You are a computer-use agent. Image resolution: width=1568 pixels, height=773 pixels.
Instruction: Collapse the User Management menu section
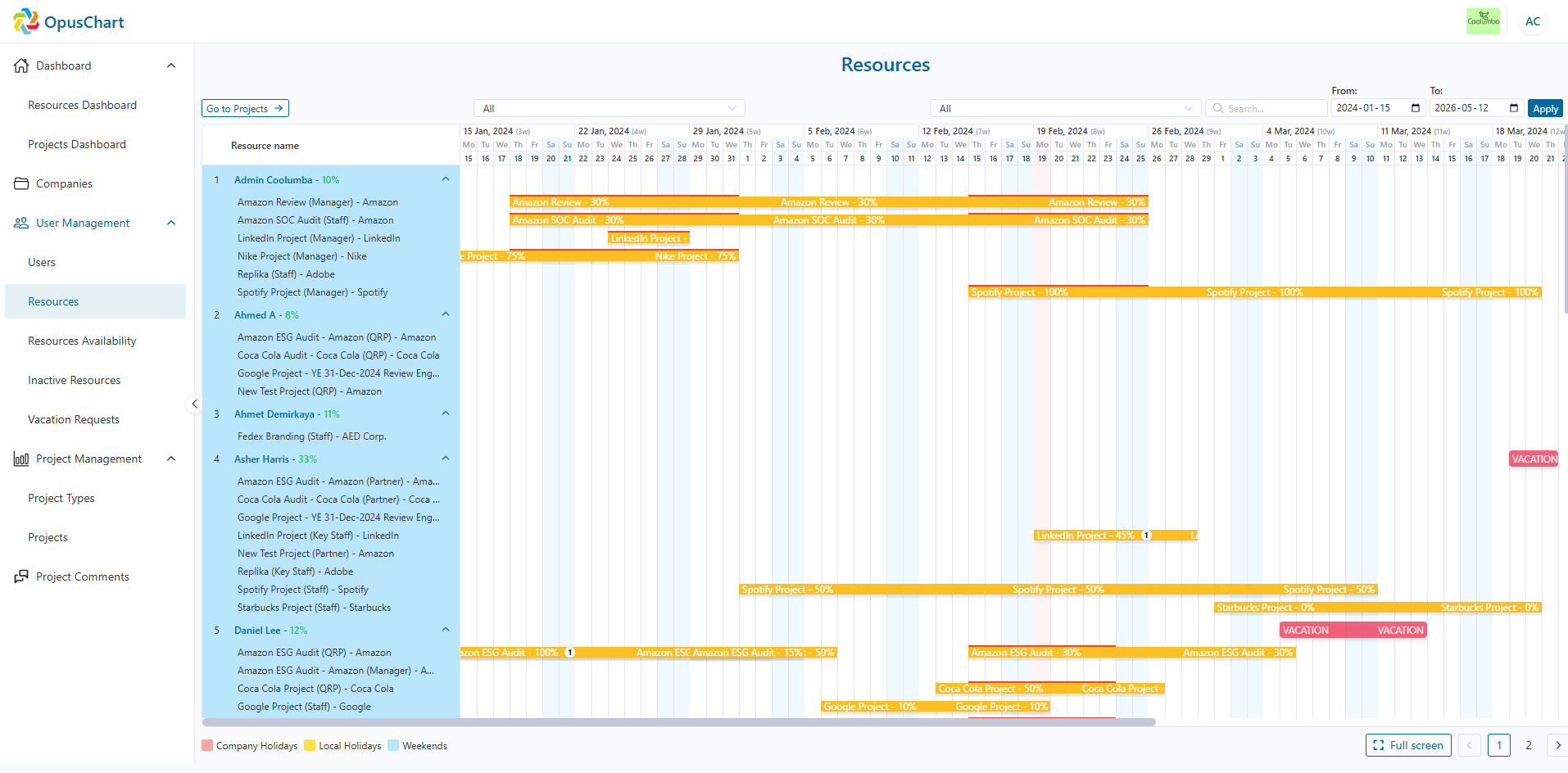pos(171,223)
